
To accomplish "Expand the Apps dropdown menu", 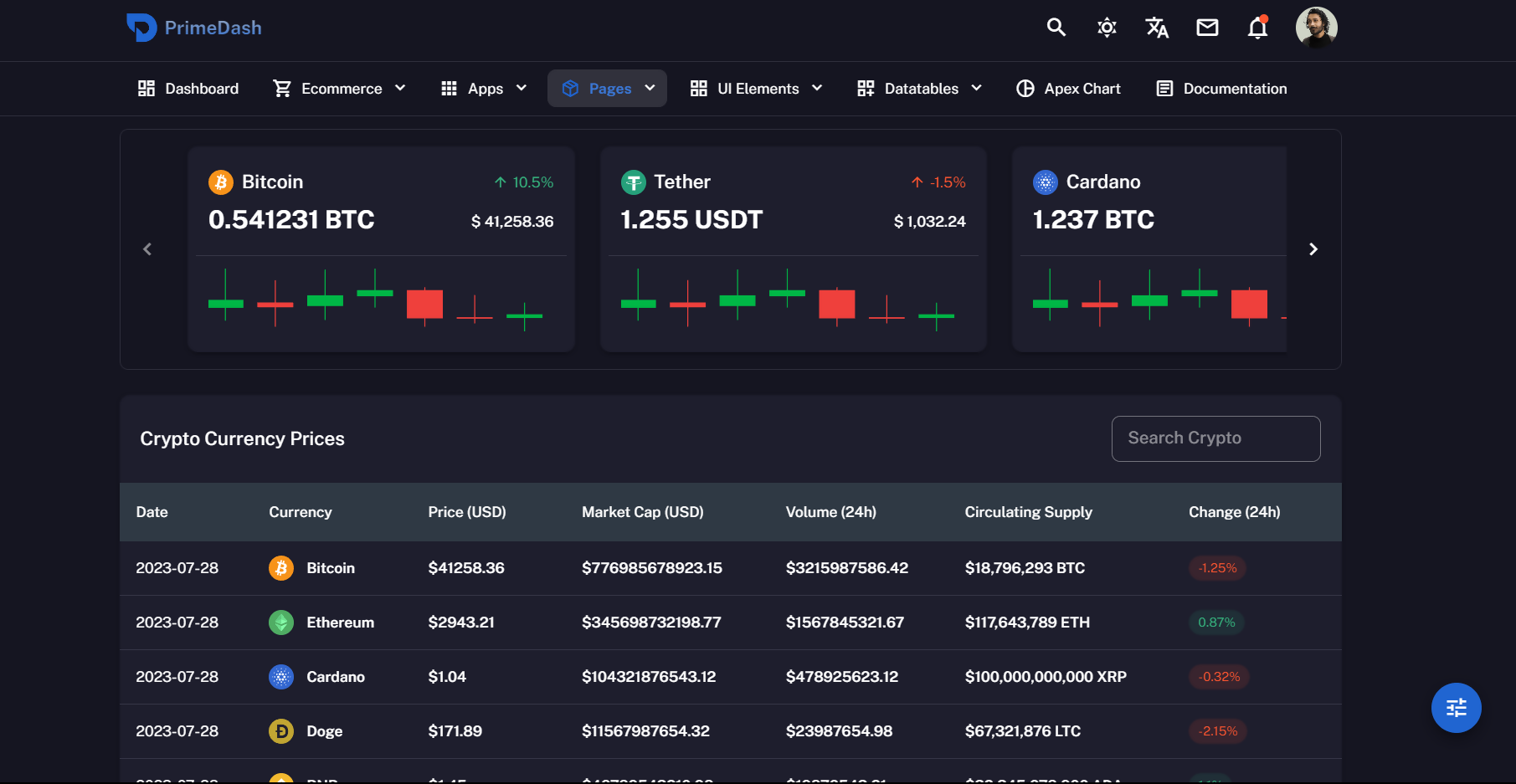I will click(484, 89).
